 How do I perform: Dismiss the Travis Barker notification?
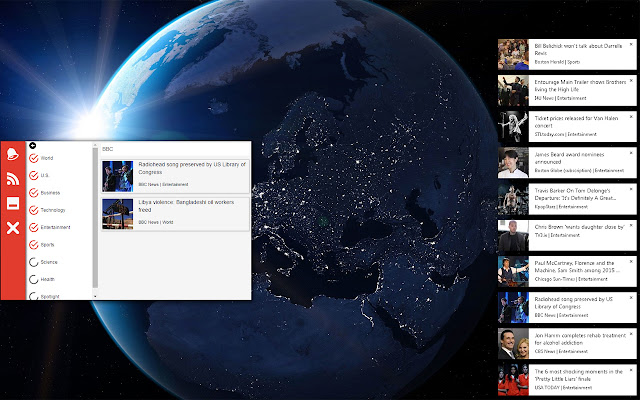tap(631, 189)
